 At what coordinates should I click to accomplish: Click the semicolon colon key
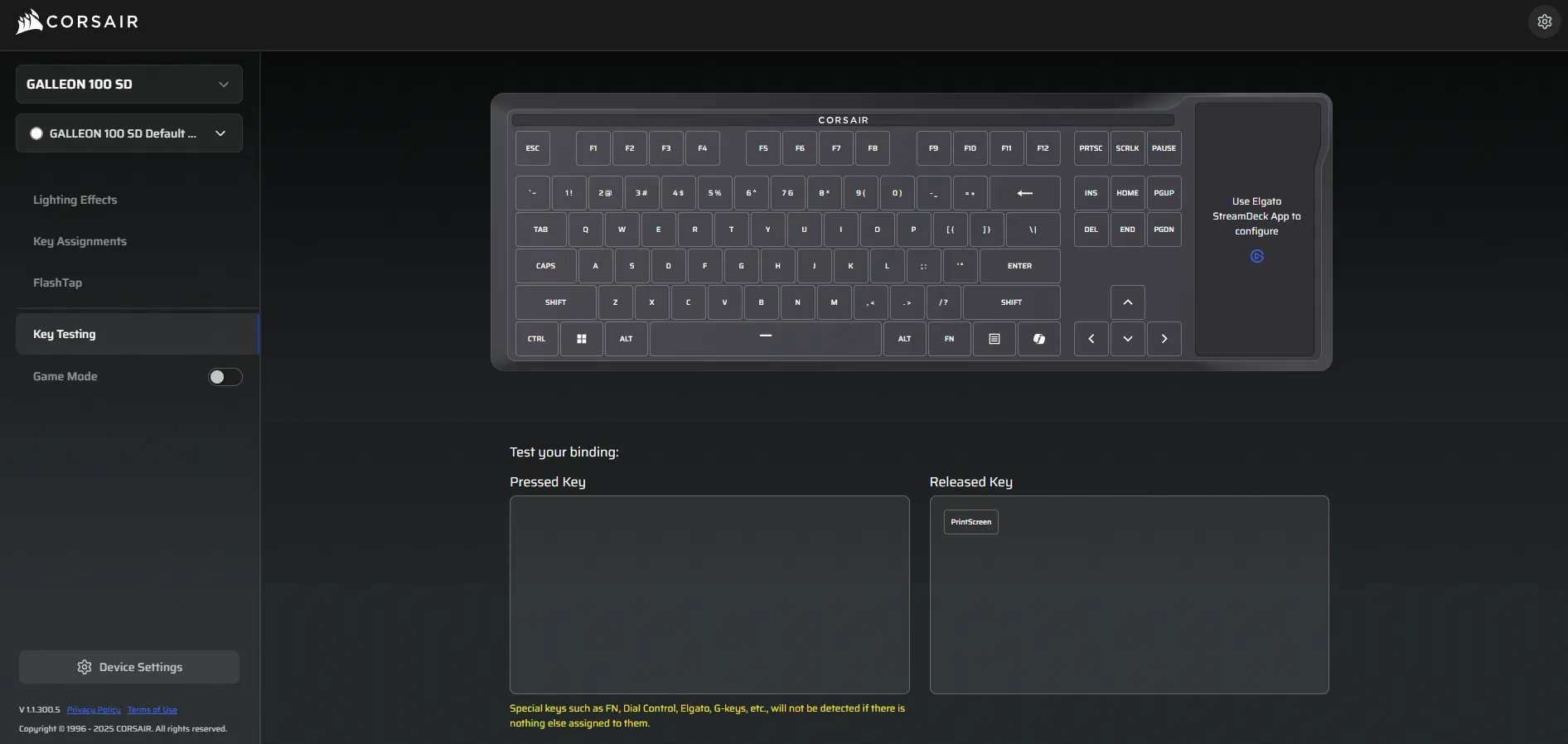click(924, 266)
